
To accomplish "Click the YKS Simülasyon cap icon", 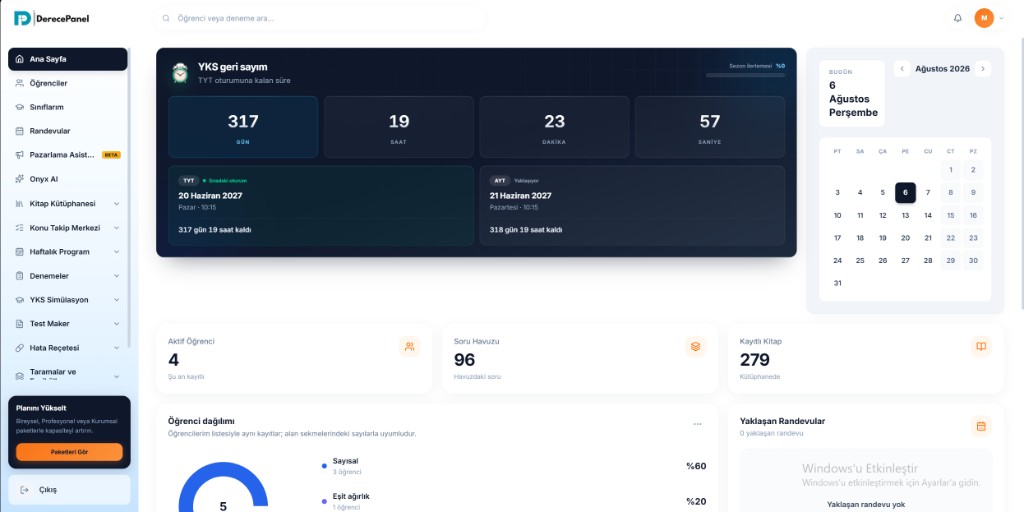I will (x=20, y=300).
